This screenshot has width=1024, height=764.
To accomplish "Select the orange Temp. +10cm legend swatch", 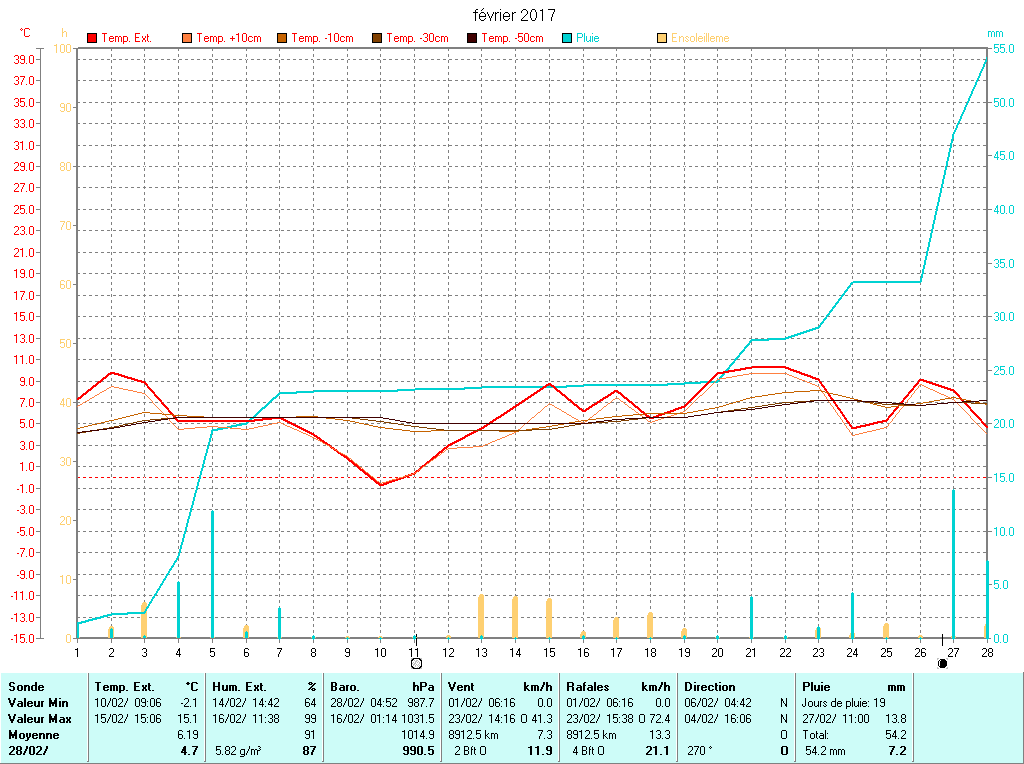I will 187,38.
